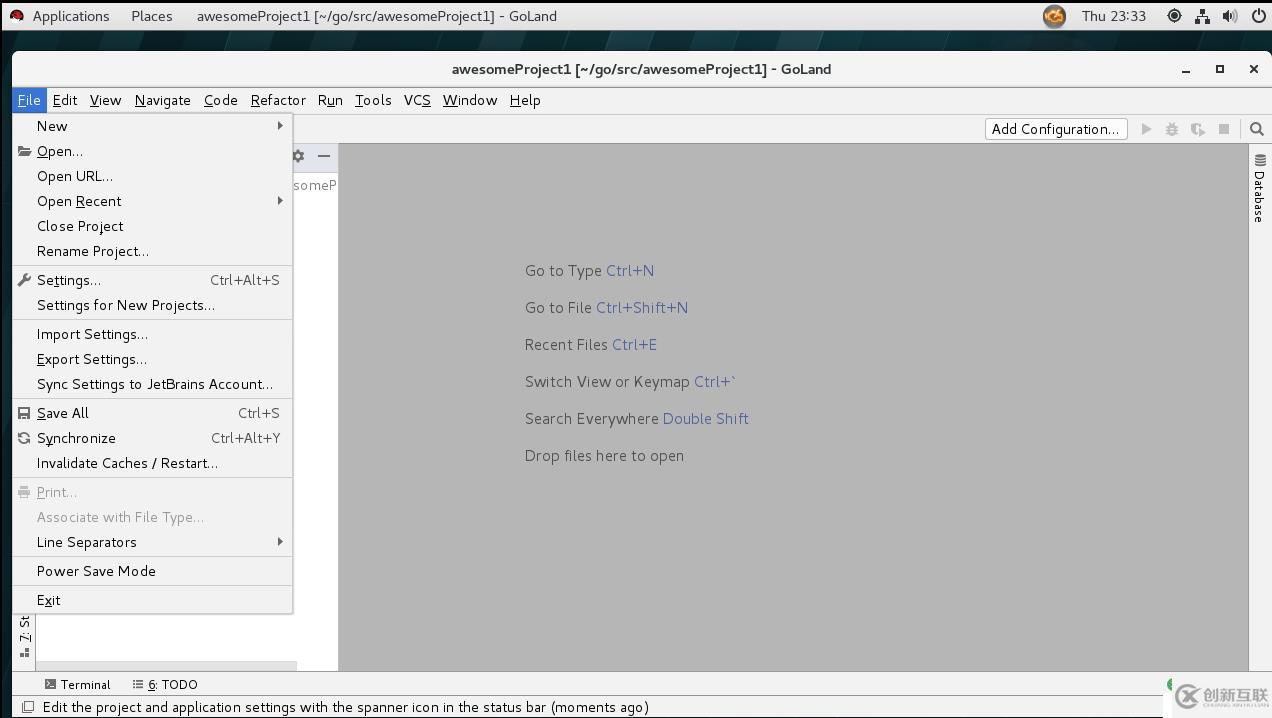The width and height of the screenshot is (1272, 718).
Task: Click the Stop square icon in toolbar
Action: 1223,129
